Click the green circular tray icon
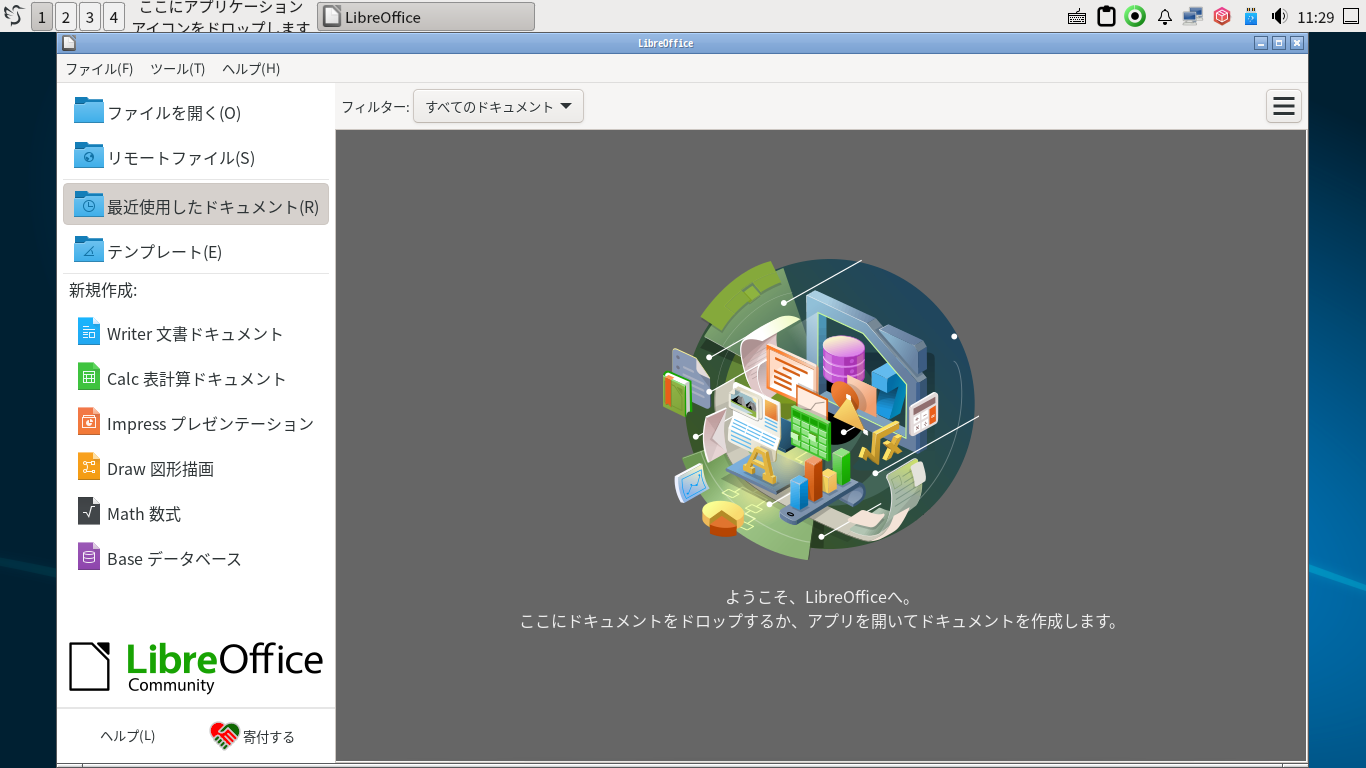Viewport: 1366px width, 768px height. (1135, 16)
